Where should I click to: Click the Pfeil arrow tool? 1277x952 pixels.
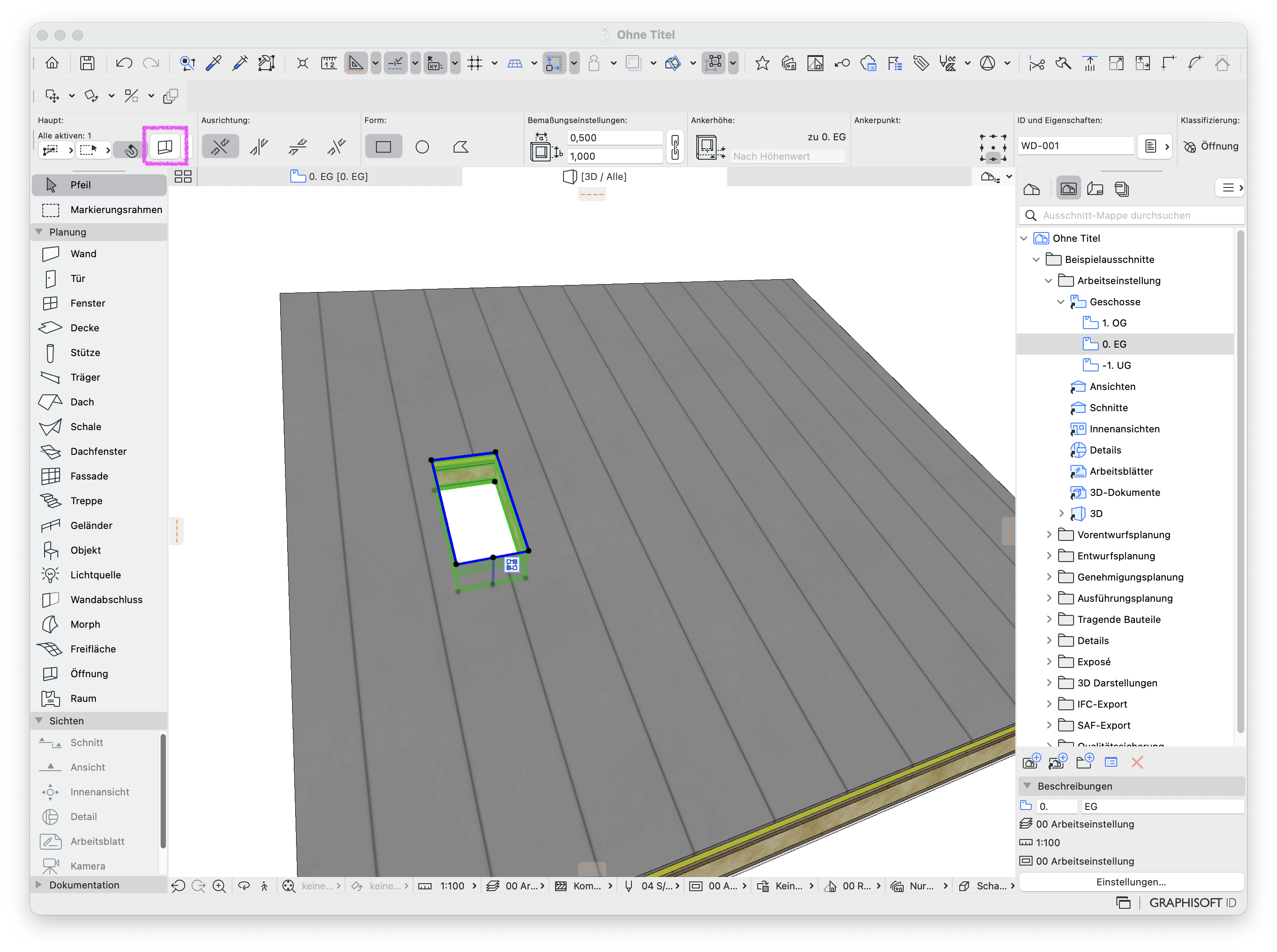(x=98, y=185)
